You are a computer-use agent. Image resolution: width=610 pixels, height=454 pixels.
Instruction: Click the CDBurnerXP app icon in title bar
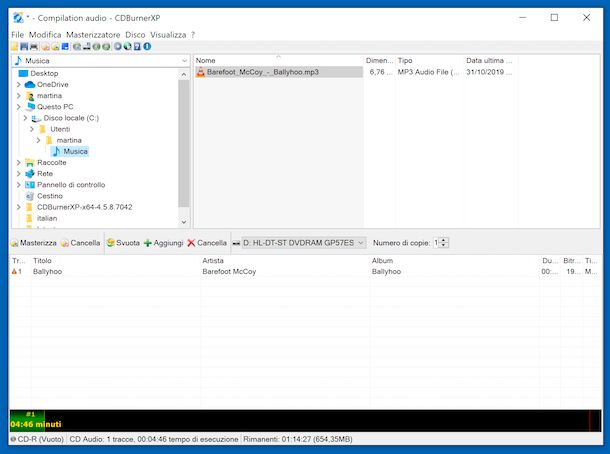pos(18,18)
